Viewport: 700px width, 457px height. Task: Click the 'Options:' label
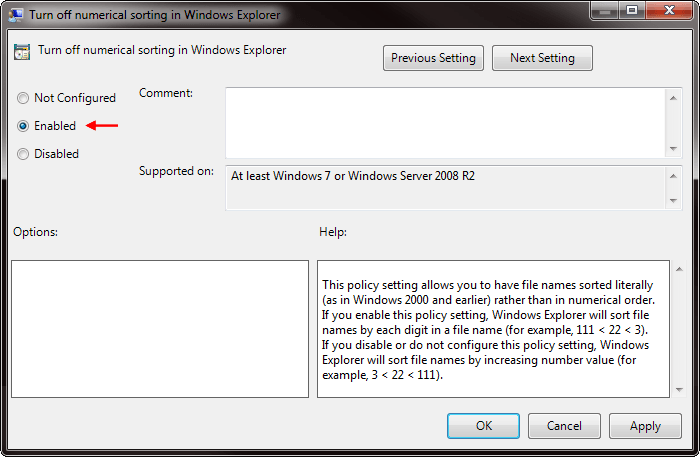click(35, 232)
